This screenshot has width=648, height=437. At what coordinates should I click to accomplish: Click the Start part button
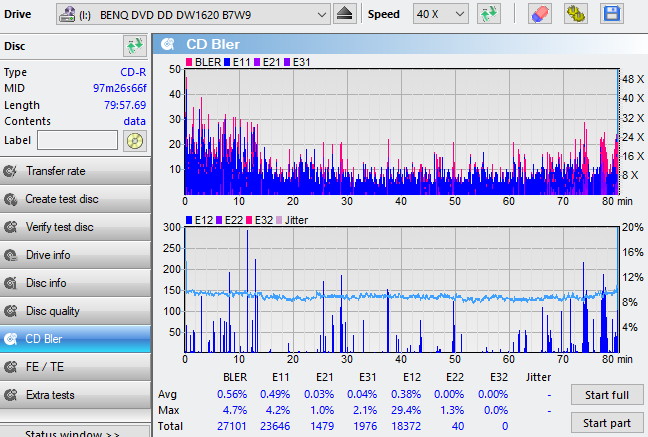(x=607, y=423)
